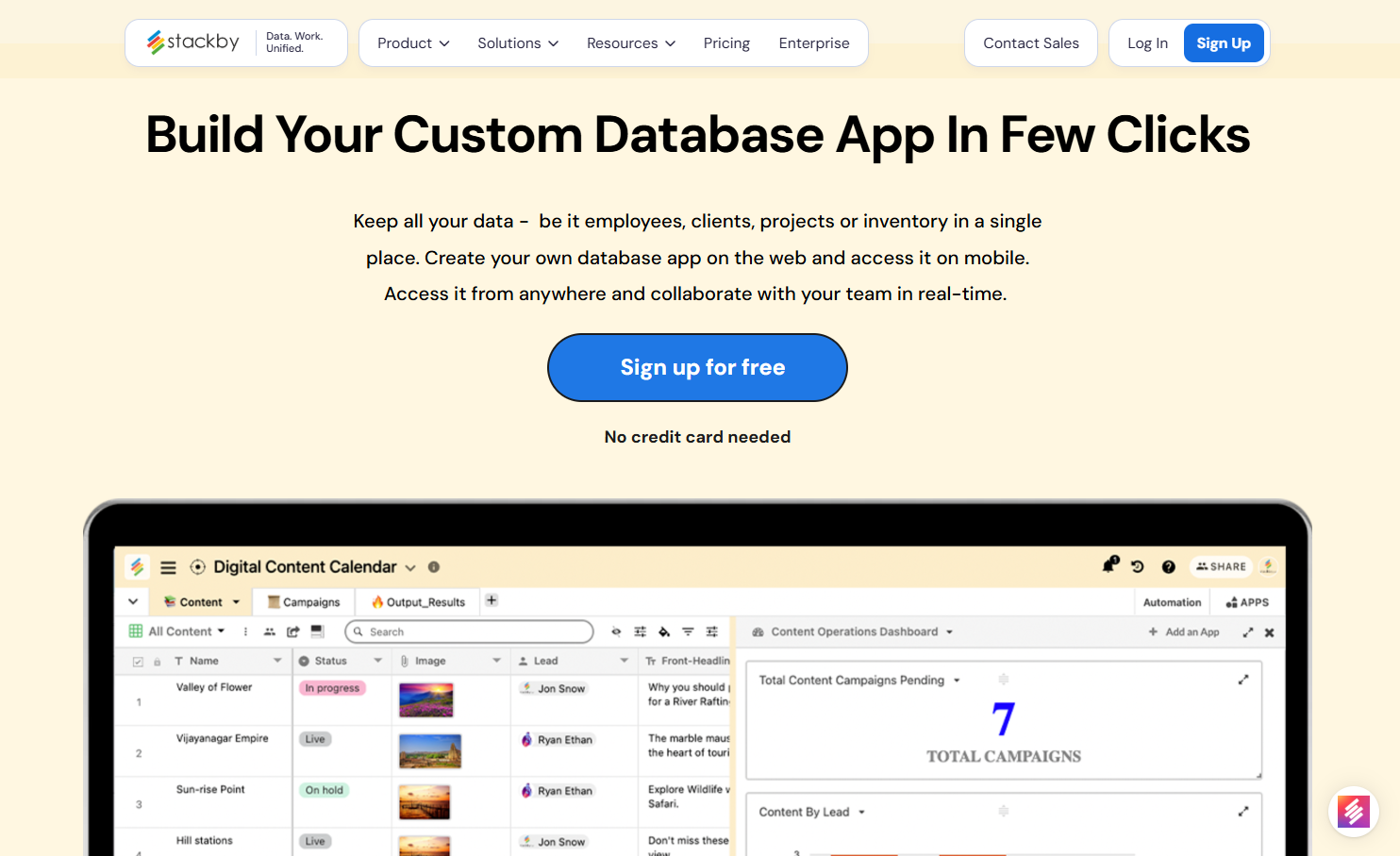Click the help question mark icon

click(1168, 566)
